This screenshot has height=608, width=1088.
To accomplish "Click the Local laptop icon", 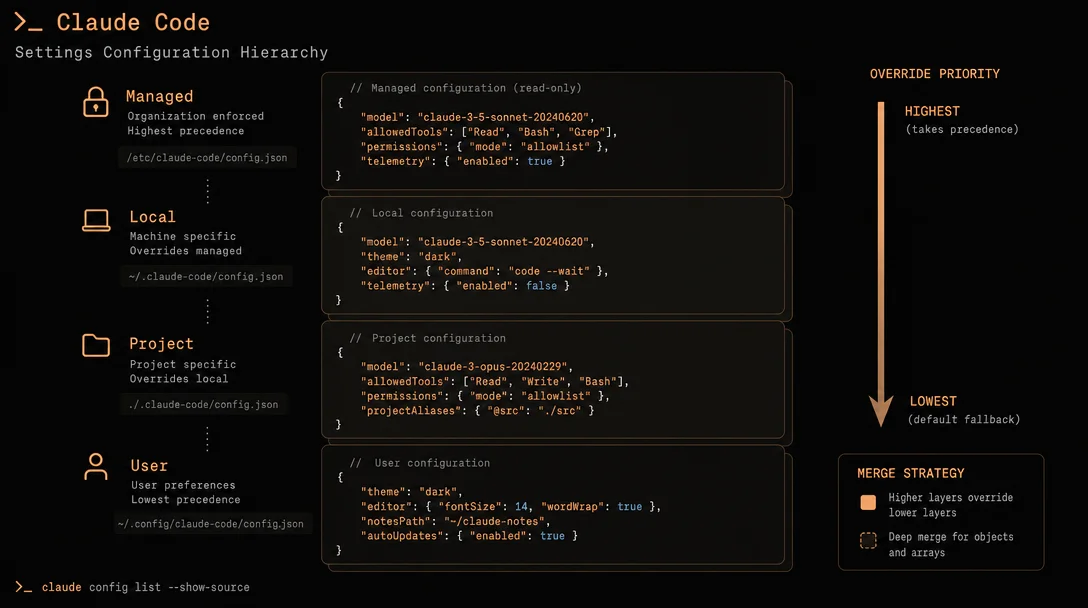I will pos(96,221).
